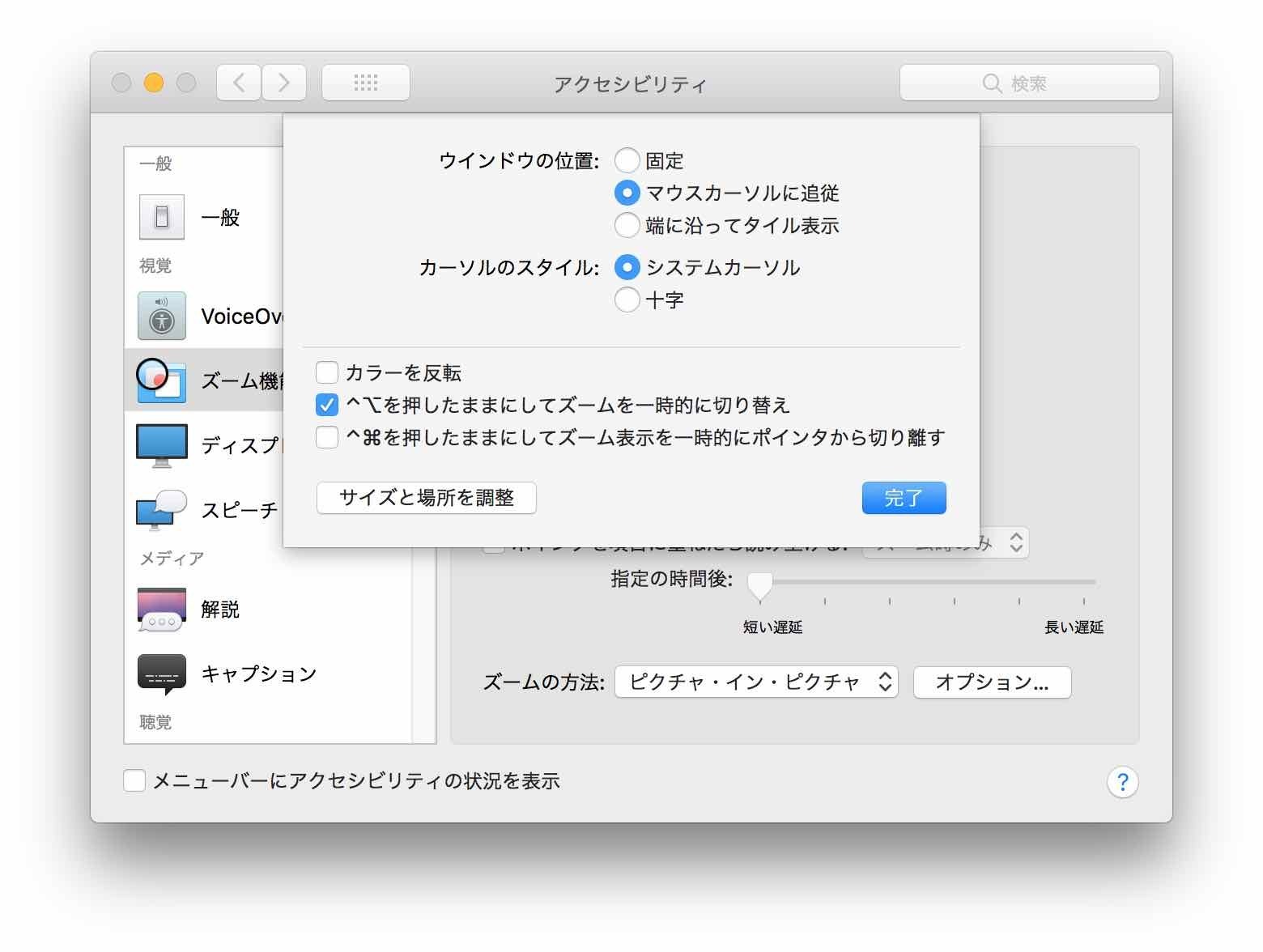
Task: Move the 指定の時間後 delay slider thumb
Action: [x=759, y=586]
